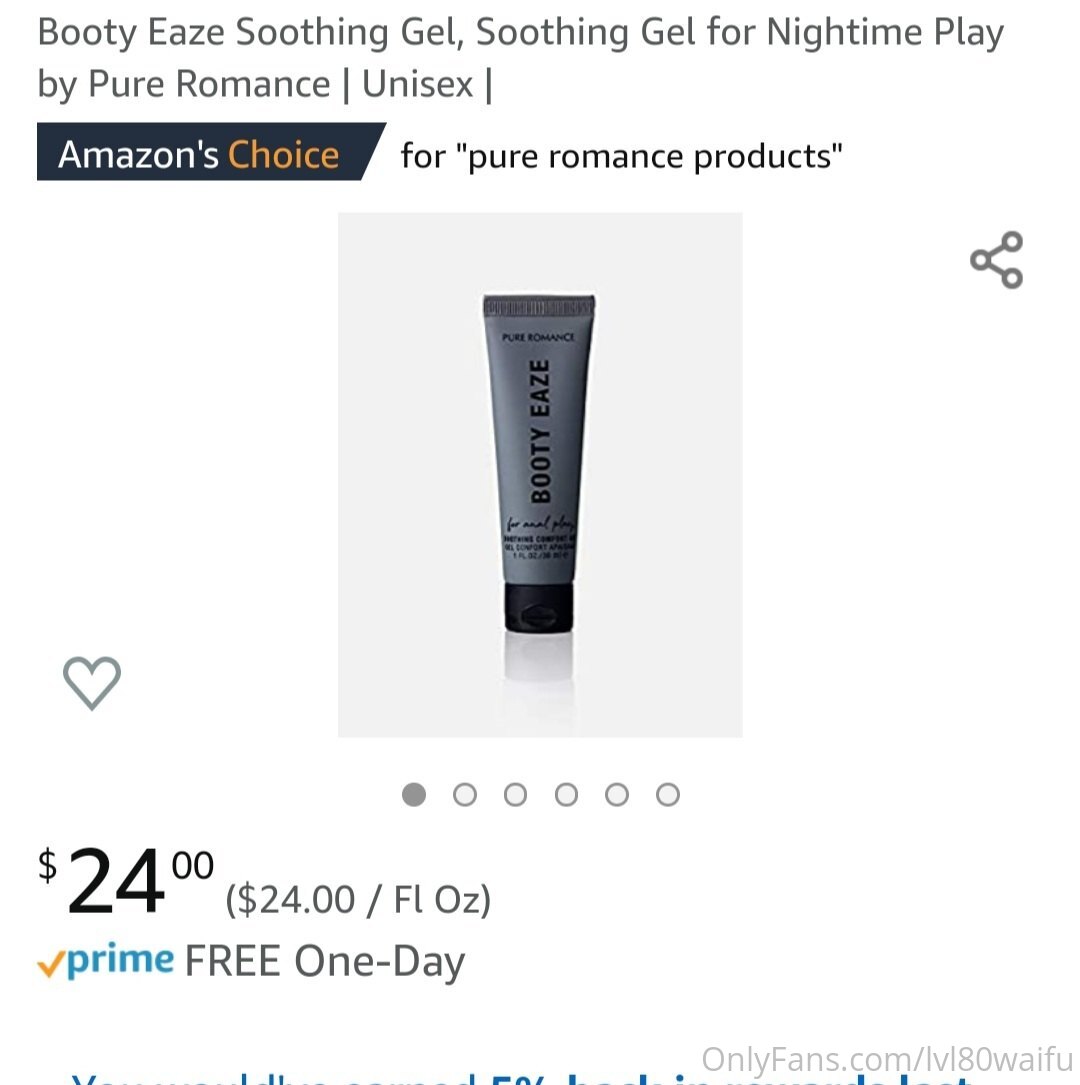Open the Booty Eaze tube product image
The width and height of the screenshot is (1080, 1085).
(540, 475)
